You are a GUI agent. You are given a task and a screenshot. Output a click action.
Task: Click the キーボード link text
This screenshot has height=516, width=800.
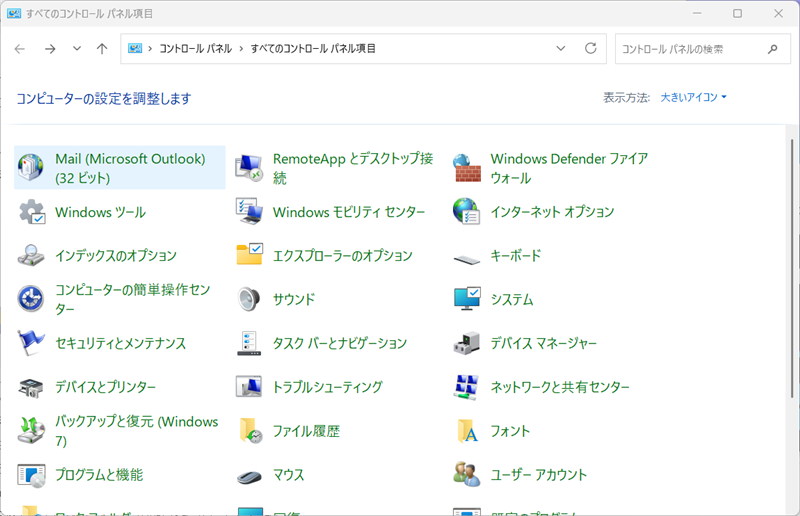[x=516, y=255]
